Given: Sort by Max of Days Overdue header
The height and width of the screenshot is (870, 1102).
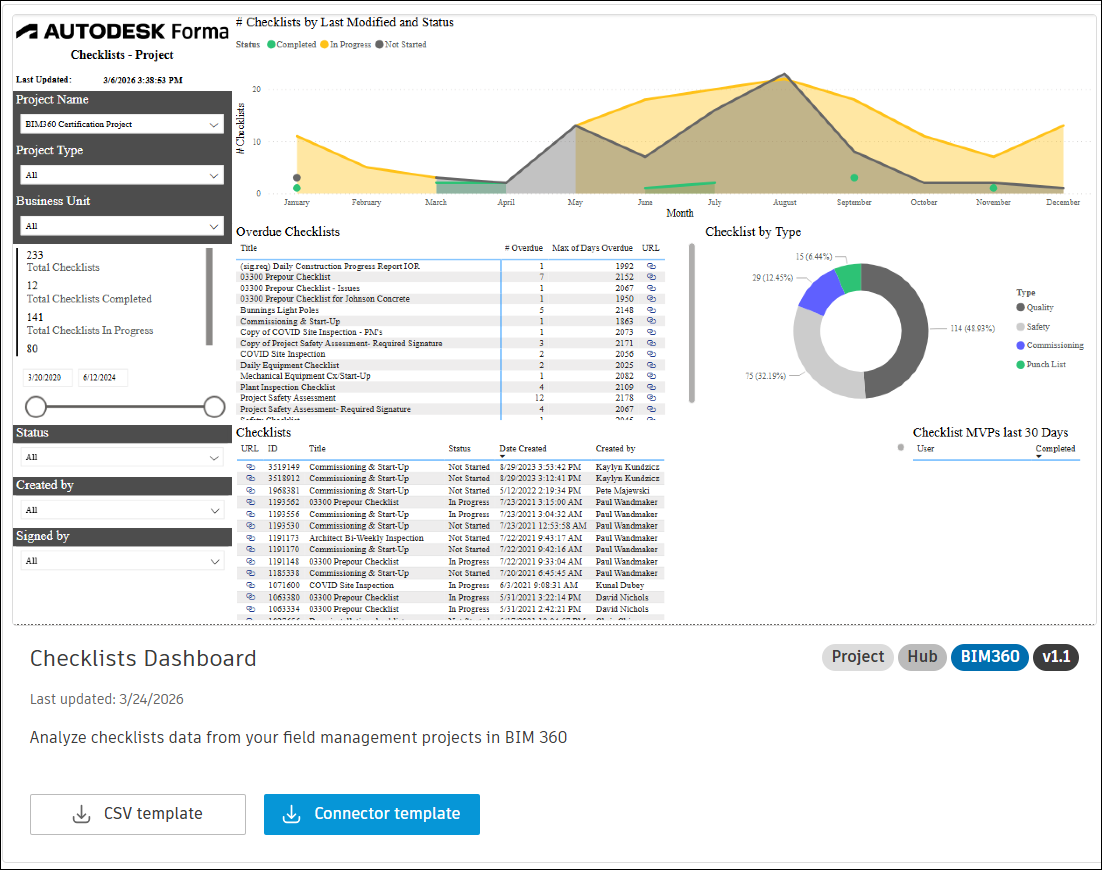Looking at the screenshot, I should (592, 248).
